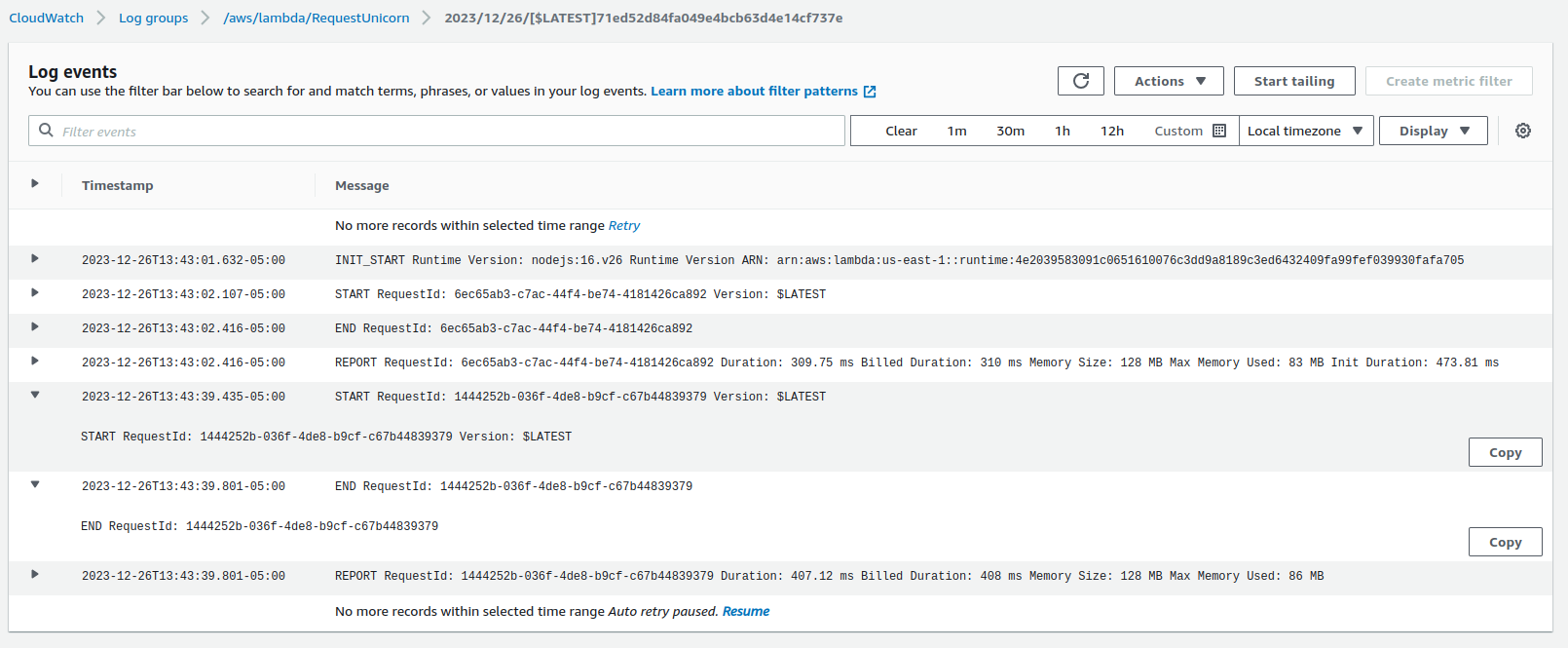Click the magnifier icon in the filter bar

tap(46, 131)
